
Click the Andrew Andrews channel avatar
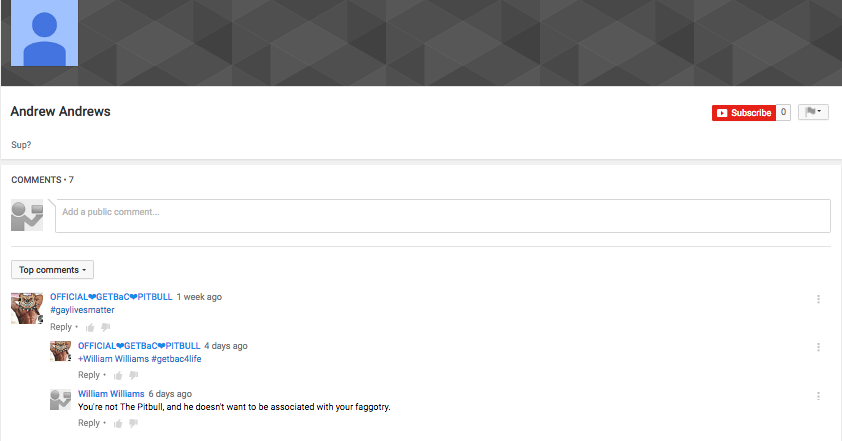[x=45, y=33]
